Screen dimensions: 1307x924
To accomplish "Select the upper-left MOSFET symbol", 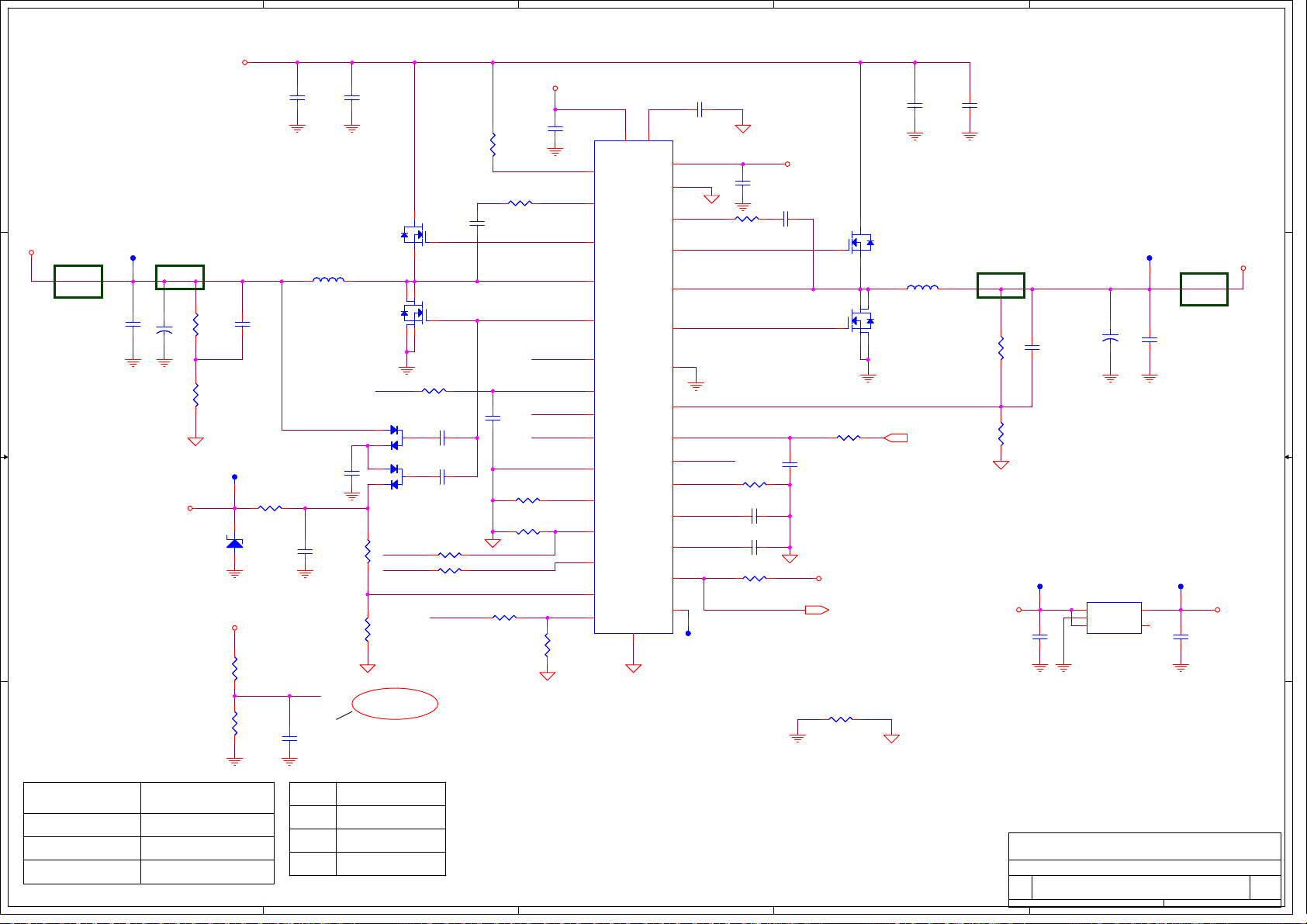I will coord(413,235).
